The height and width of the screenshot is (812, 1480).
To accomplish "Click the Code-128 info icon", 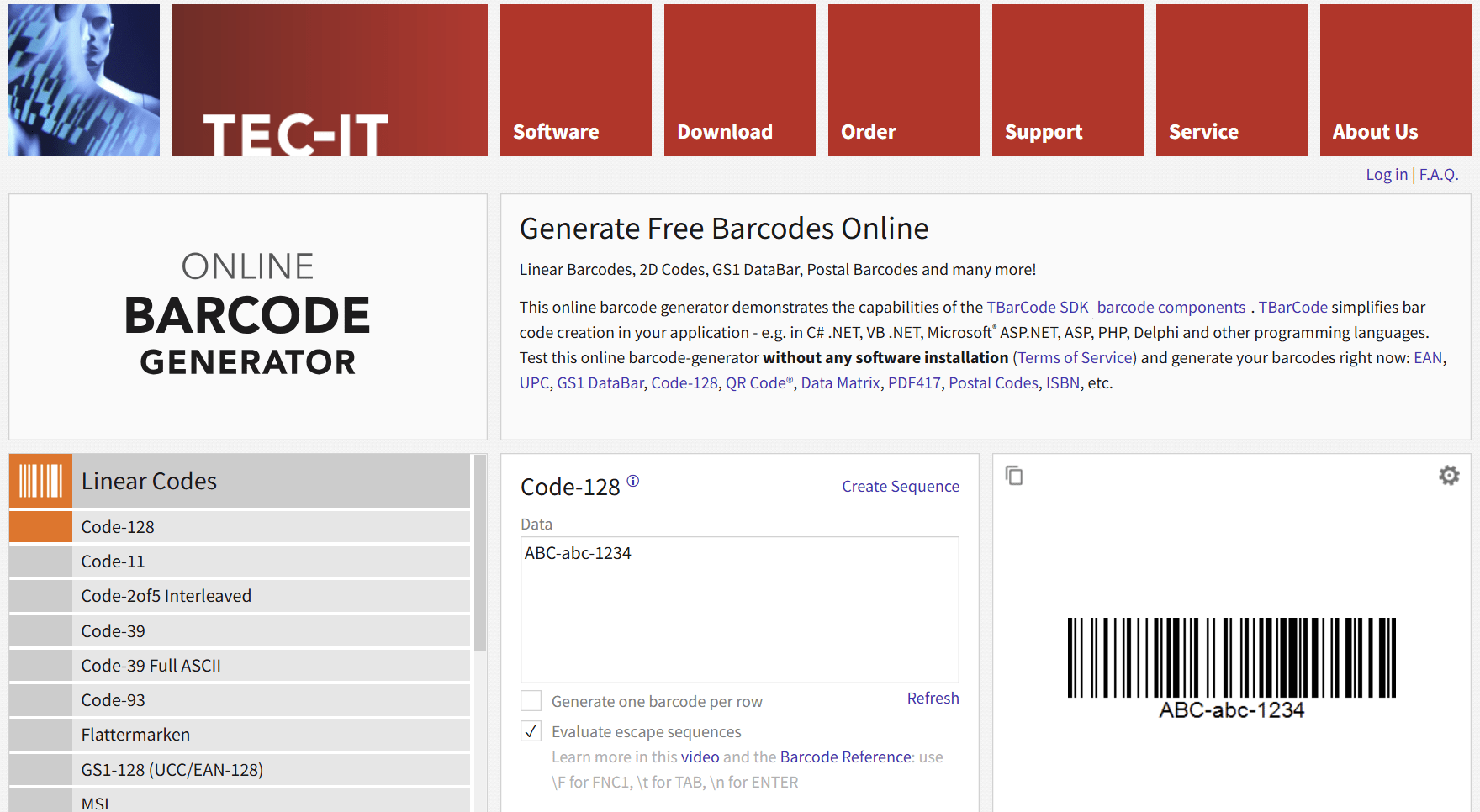I will [x=633, y=481].
